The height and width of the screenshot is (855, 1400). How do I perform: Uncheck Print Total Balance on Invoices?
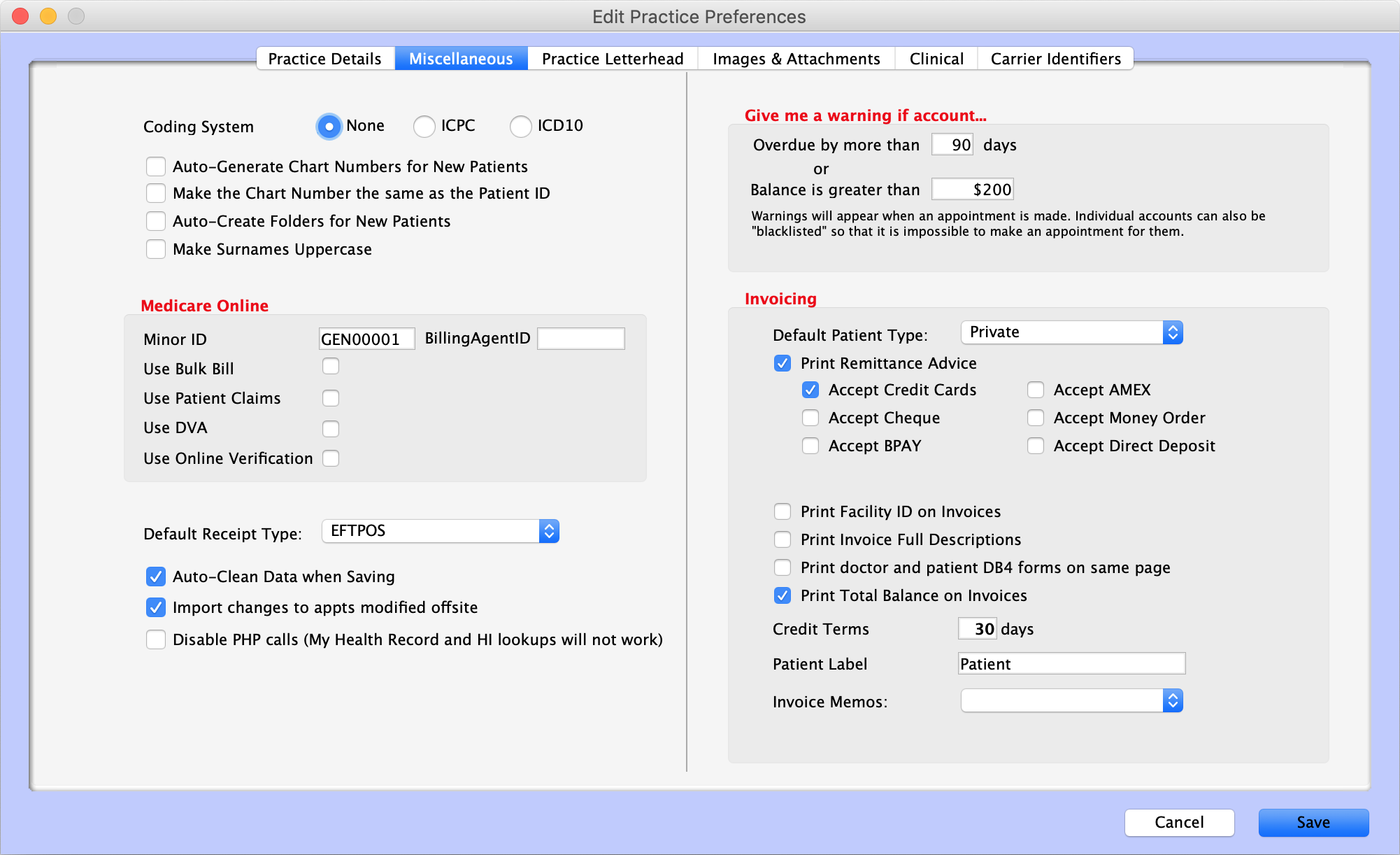click(783, 595)
